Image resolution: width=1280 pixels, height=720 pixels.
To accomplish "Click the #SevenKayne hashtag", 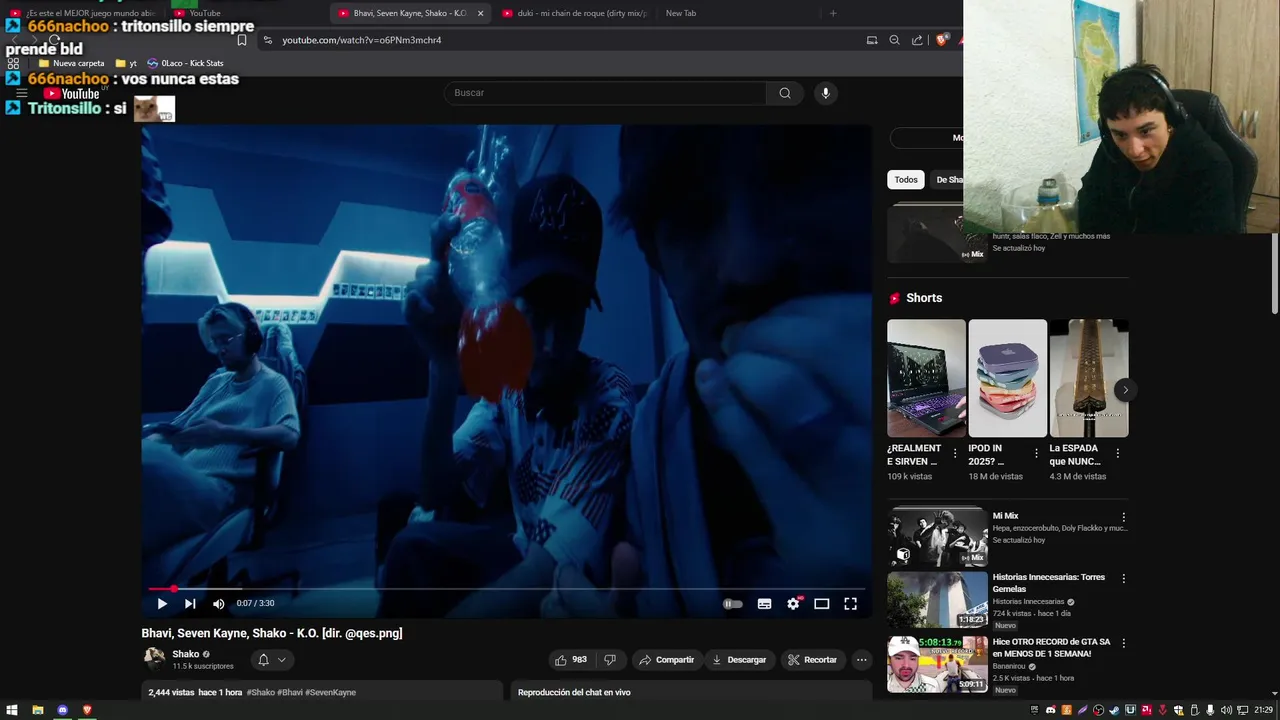I will 330,692.
